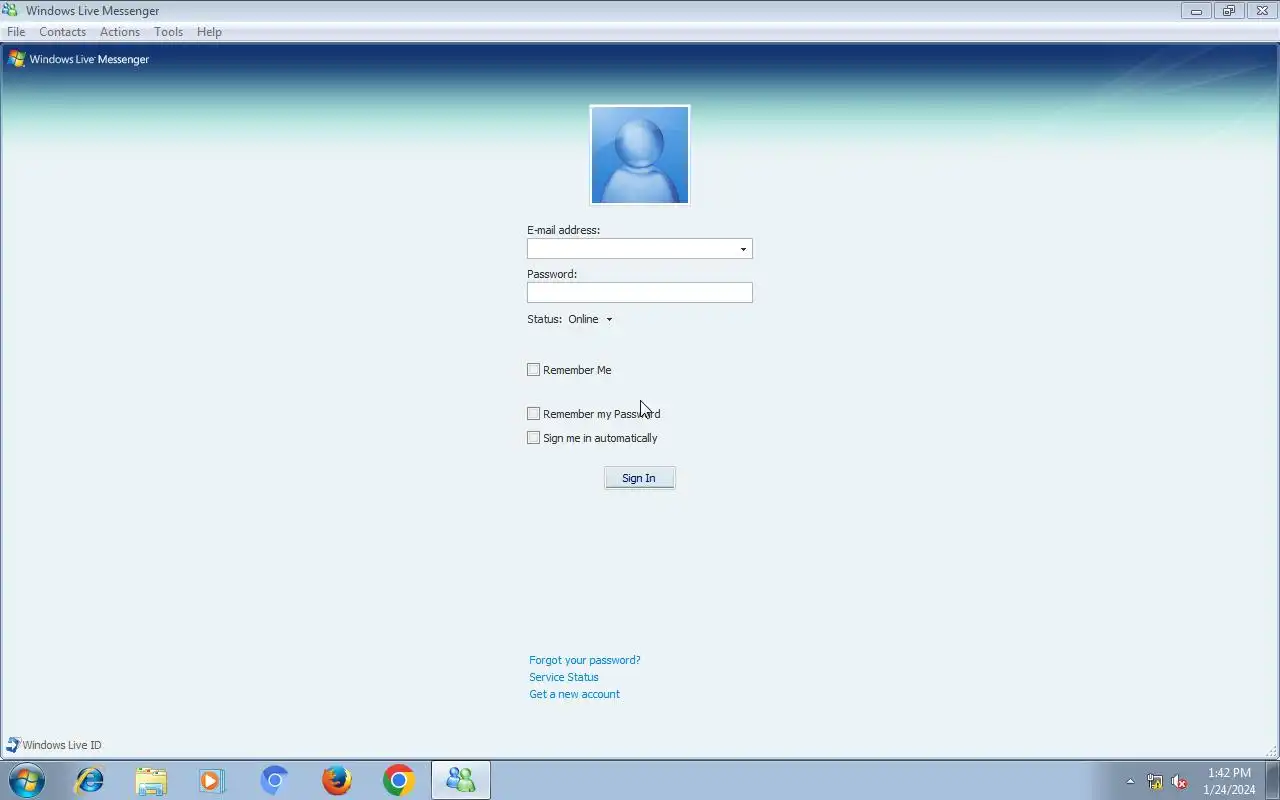This screenshot has height=800, width=1280.
Task: Click the Sign In button
Action: (x=640, y=478)
